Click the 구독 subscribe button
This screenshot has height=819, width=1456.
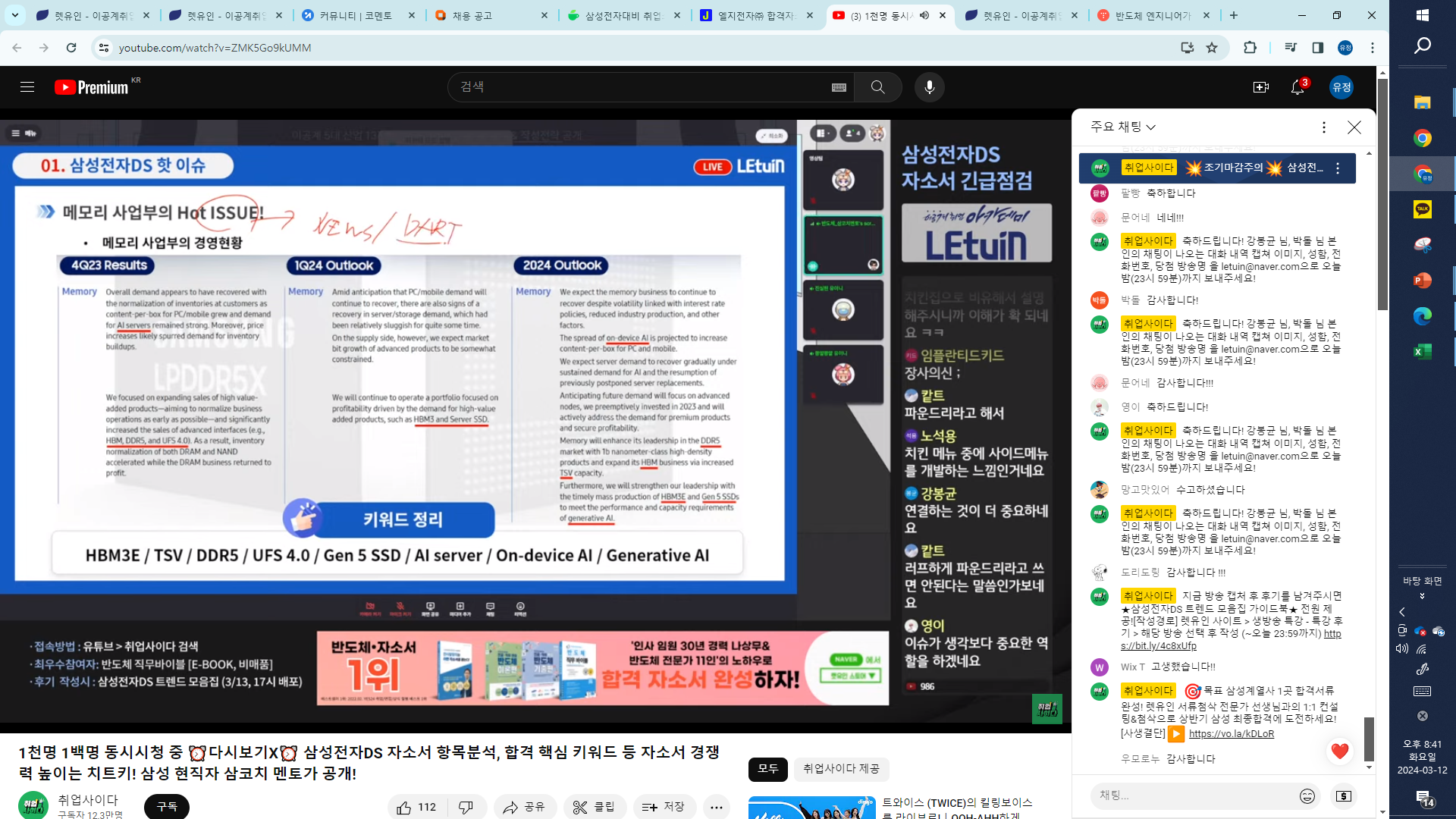[x=167, y=806]
